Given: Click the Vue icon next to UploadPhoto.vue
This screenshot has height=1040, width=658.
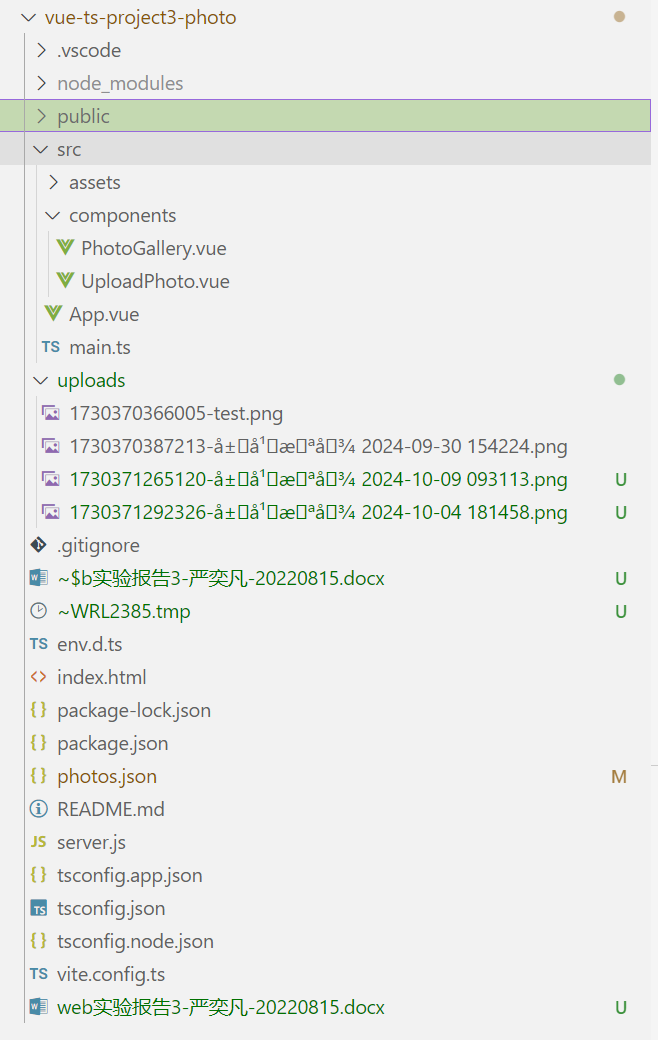Looking at the screenshot, I should tap(66, 281).
